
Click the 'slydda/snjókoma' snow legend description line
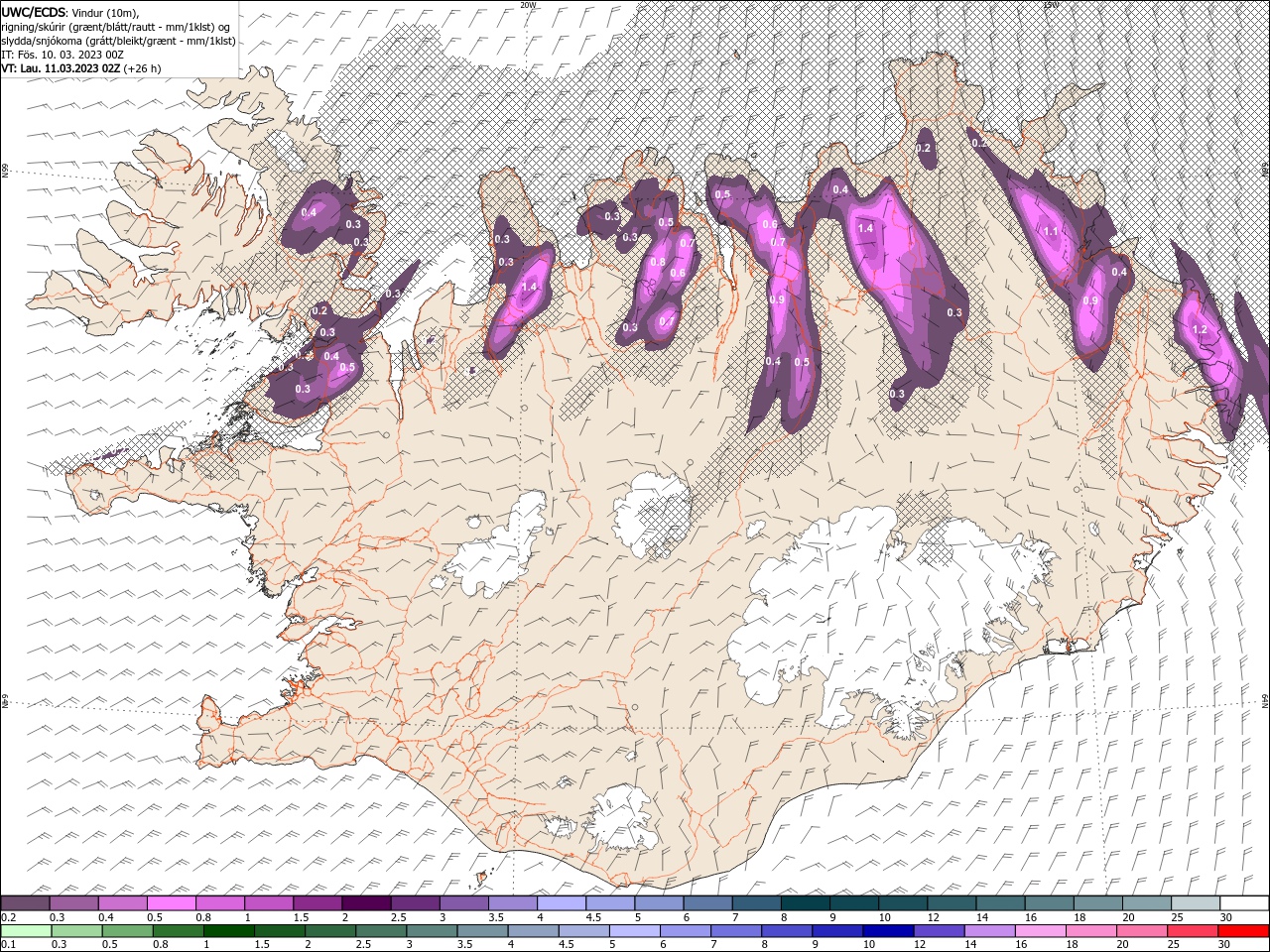(118, 41)
